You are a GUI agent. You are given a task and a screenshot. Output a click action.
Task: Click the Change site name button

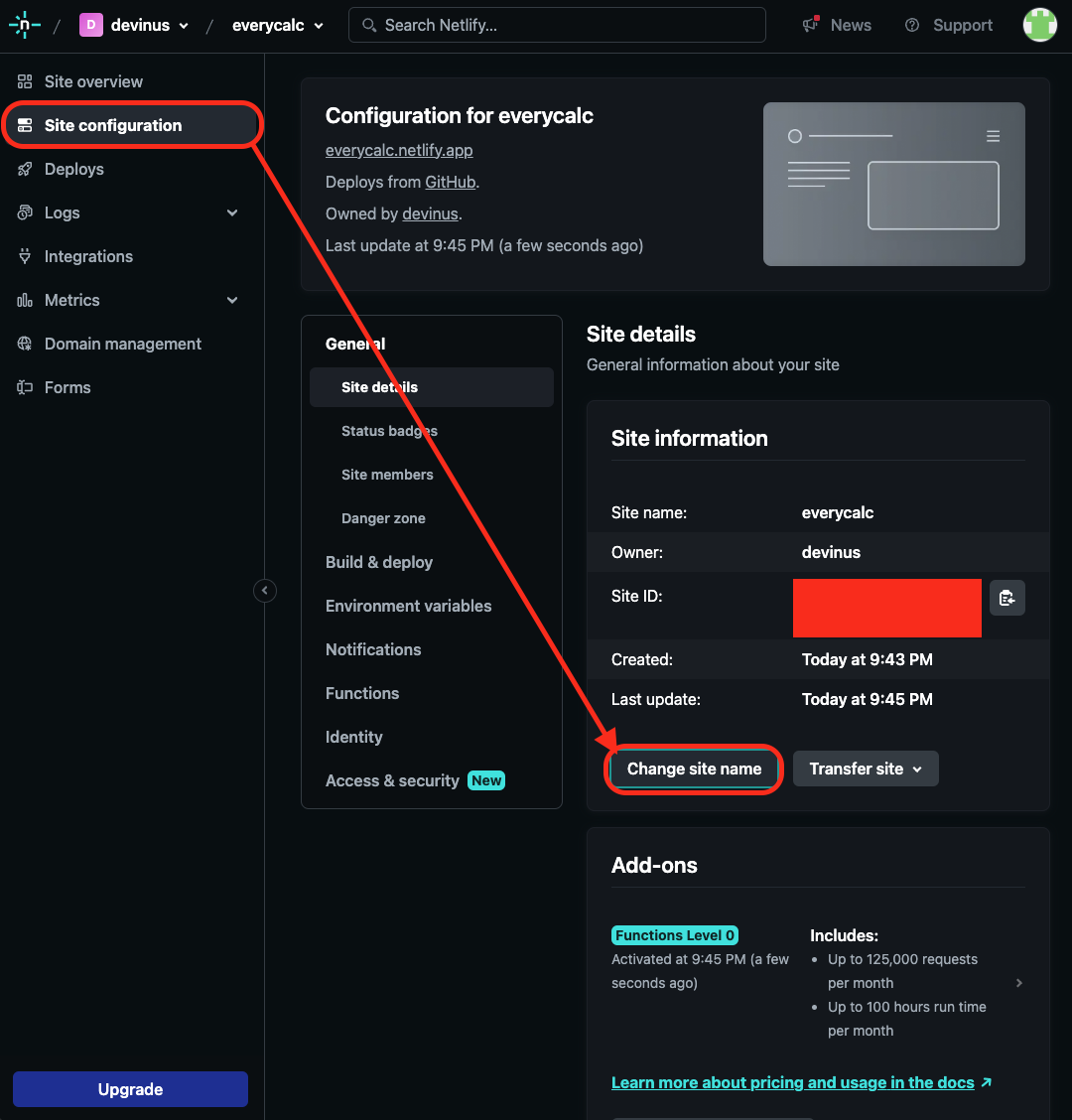click(694, 769)
